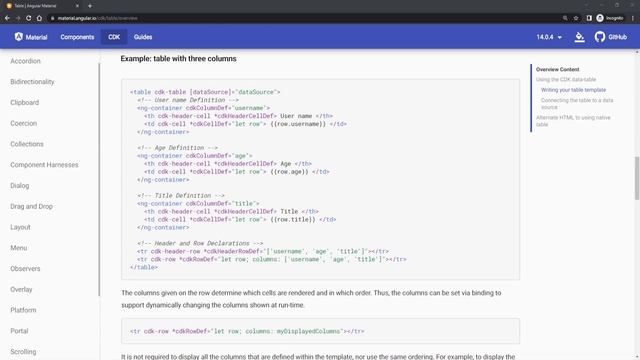Open the browser home page icon
This screenshot has width=640, height=360.
click(x=39, y=18)
